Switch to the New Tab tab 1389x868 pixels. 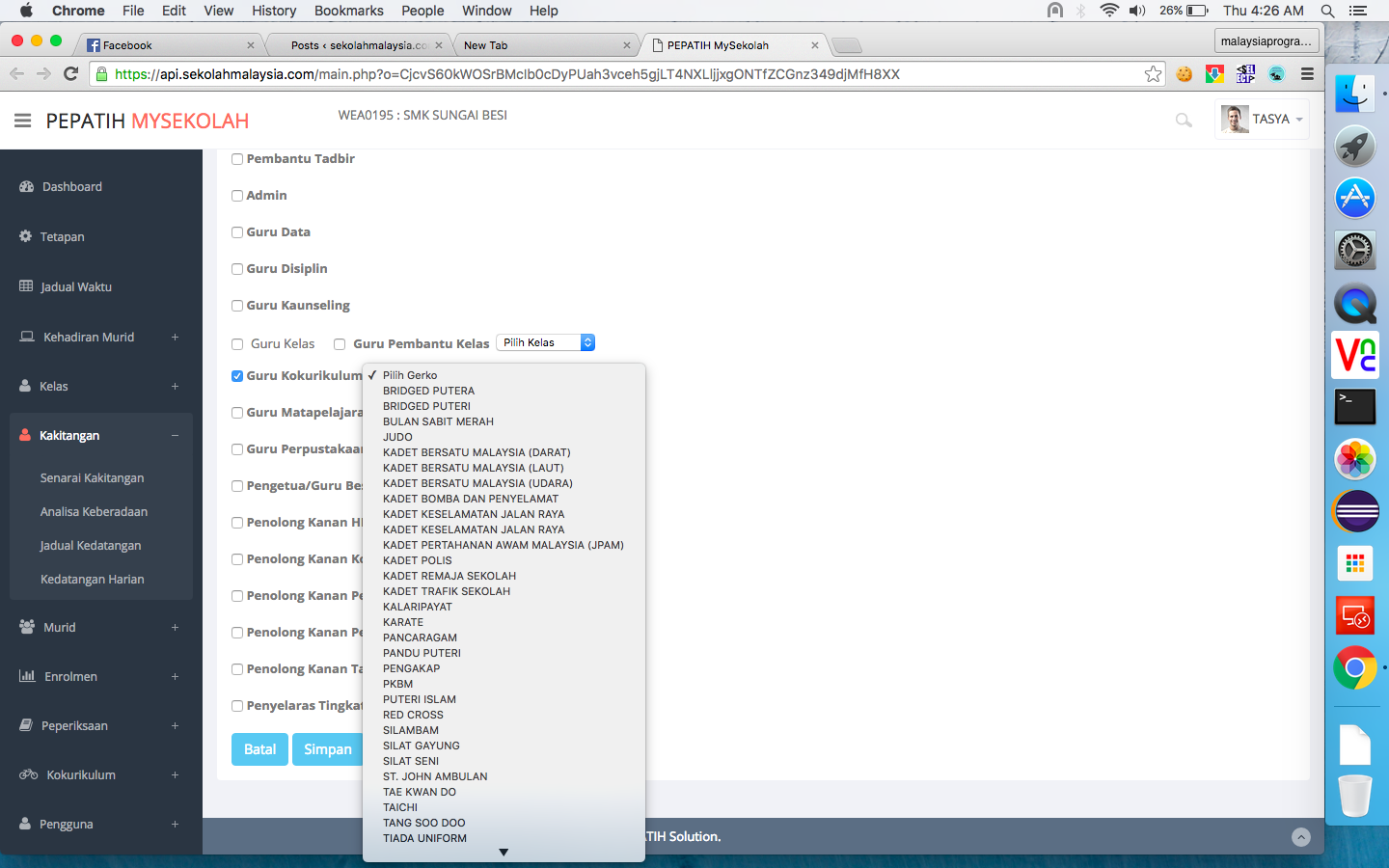[x=545, y=45]
